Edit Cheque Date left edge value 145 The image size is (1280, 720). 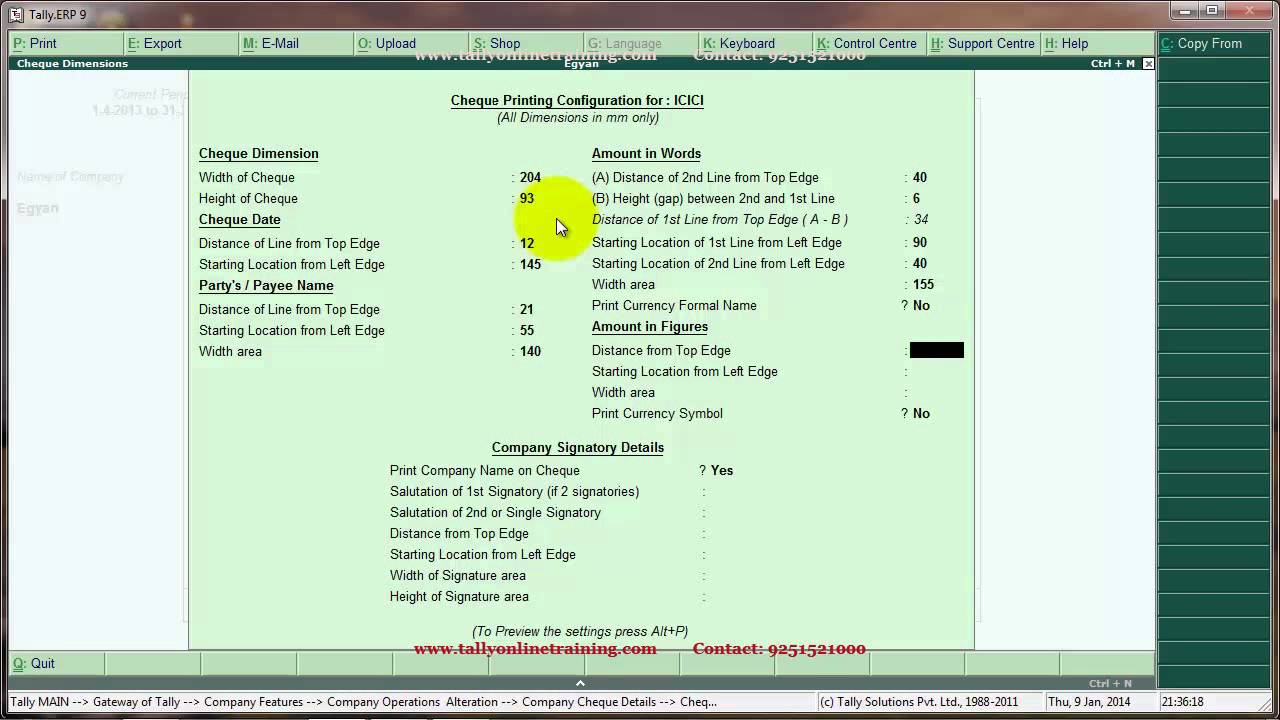(530, 264)
